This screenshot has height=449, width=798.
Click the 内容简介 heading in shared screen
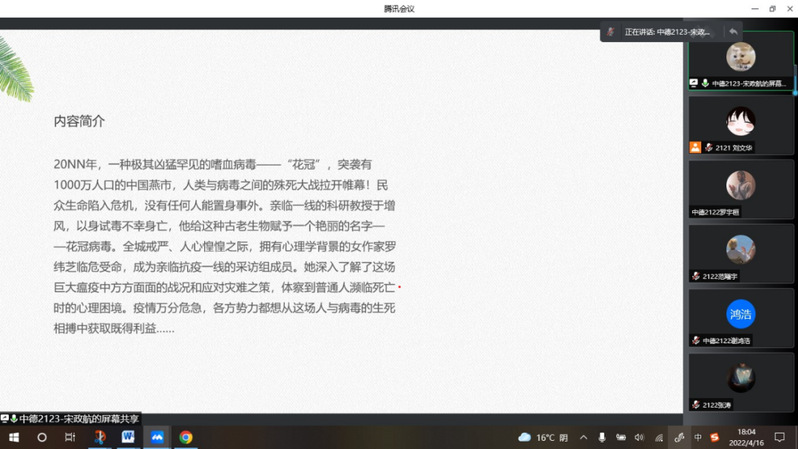coord(79,121)
